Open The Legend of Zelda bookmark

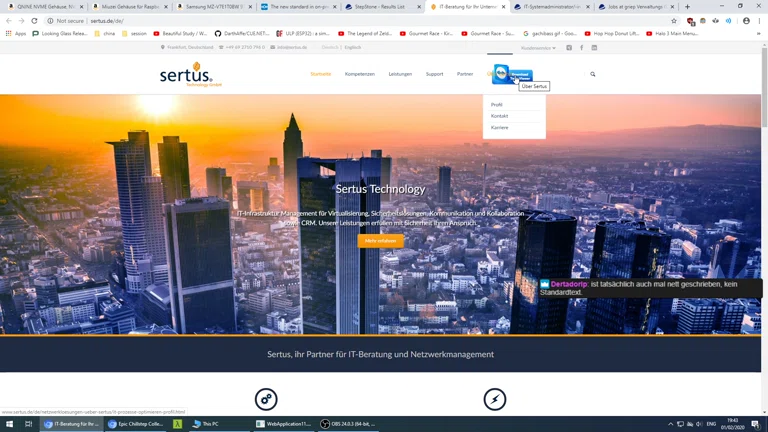tap(365, 34)
